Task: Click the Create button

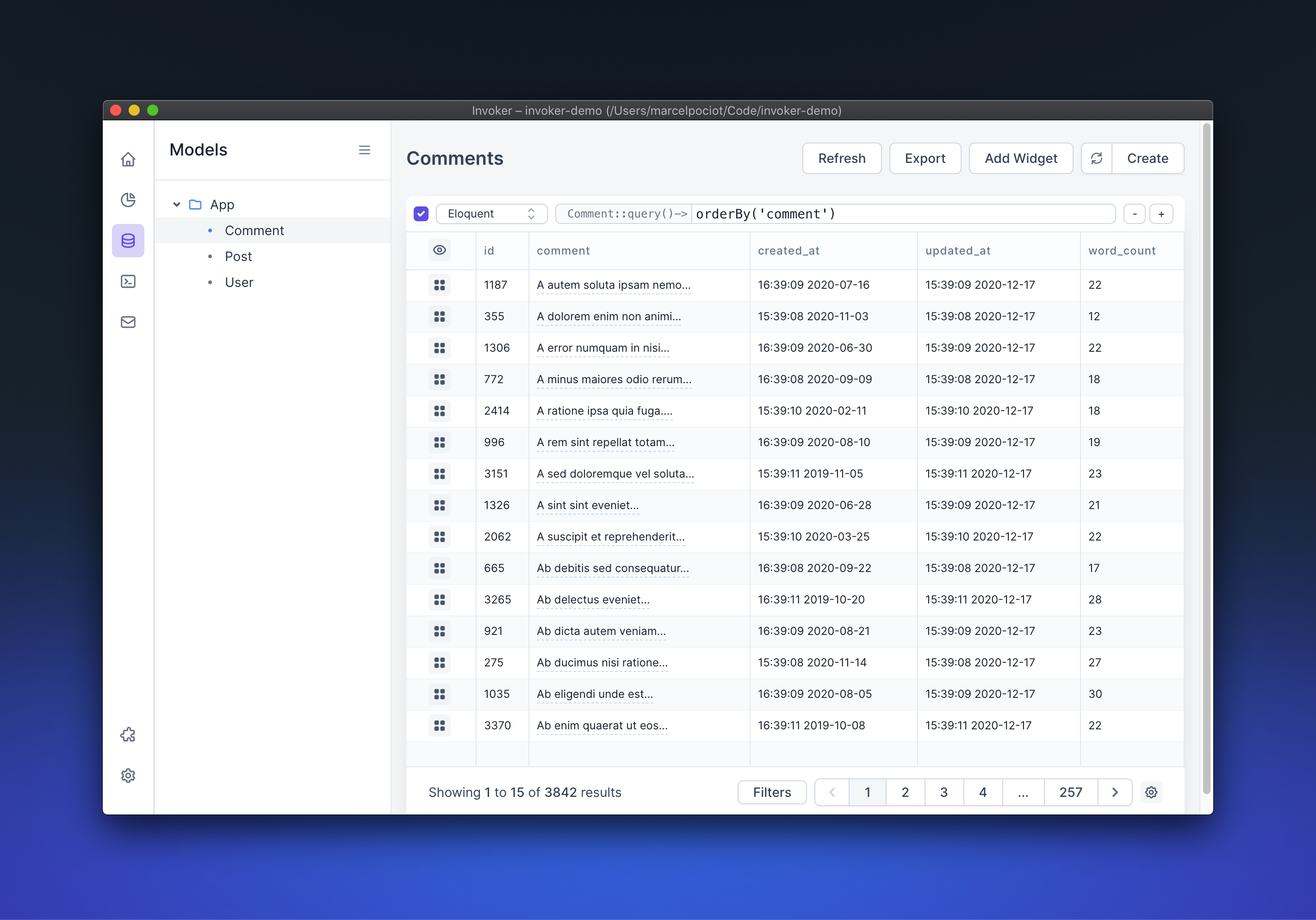Action: pyautogui.click(x=1148, y=158)
